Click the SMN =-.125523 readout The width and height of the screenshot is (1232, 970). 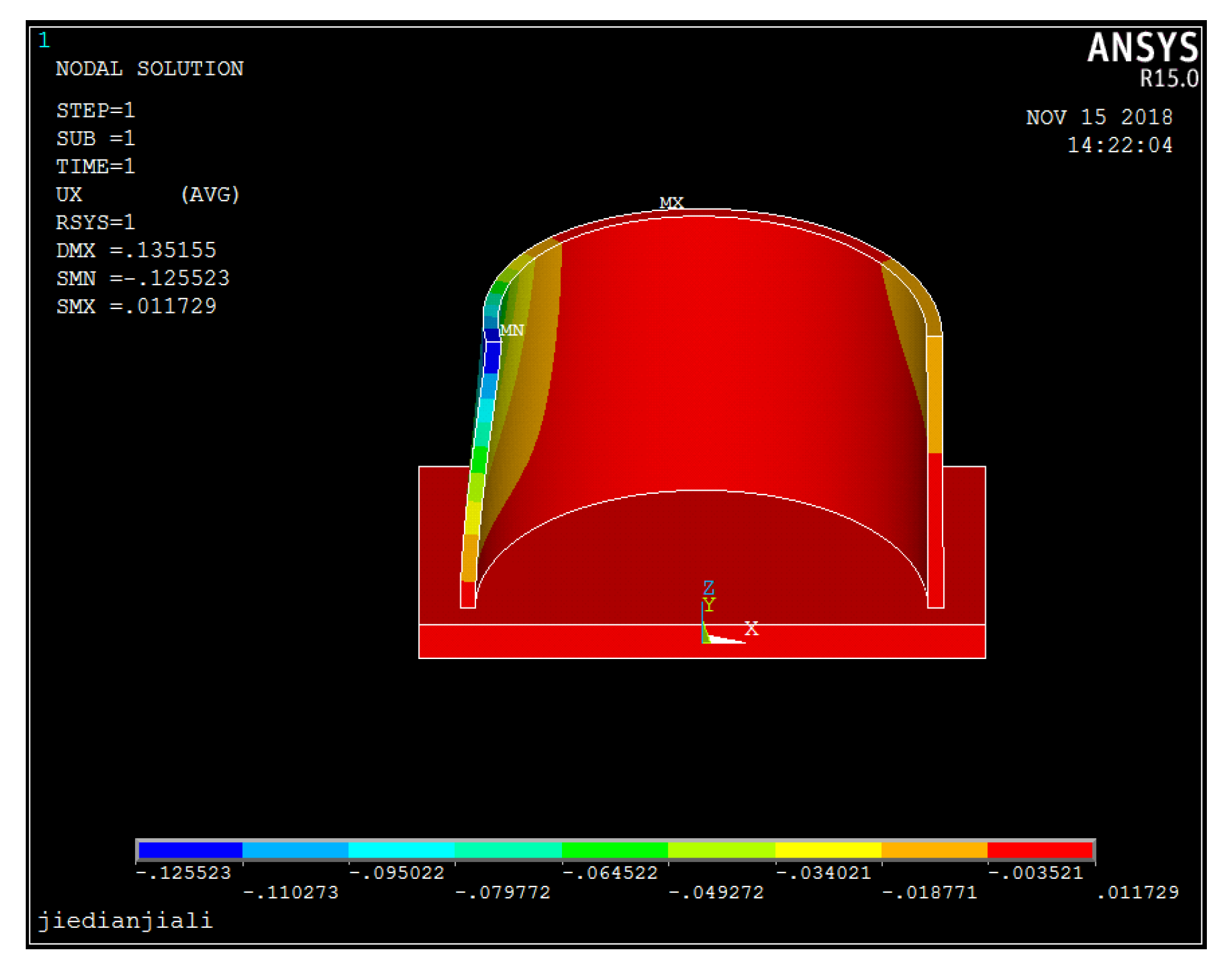point(143,278)
